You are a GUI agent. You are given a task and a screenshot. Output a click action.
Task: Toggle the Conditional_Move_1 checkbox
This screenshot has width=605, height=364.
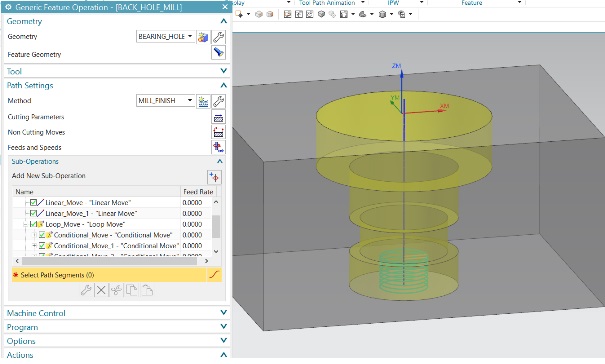[x=42, y=245]
